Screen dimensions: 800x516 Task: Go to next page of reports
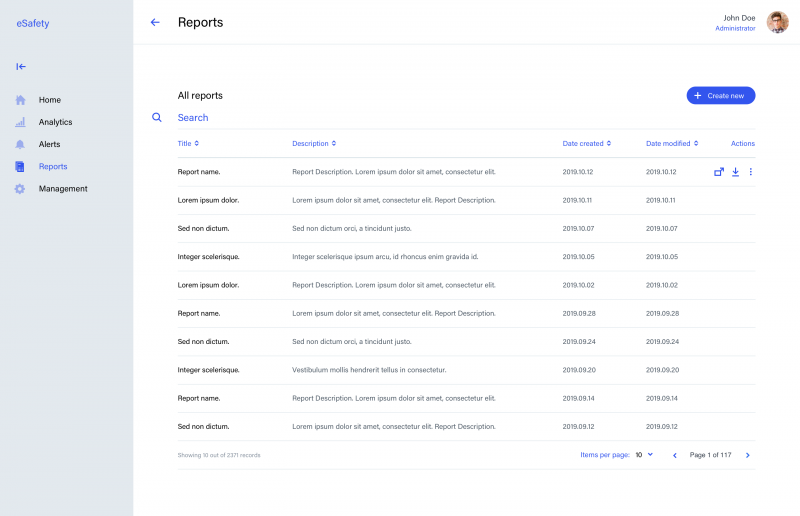click(x=748, y=455)
